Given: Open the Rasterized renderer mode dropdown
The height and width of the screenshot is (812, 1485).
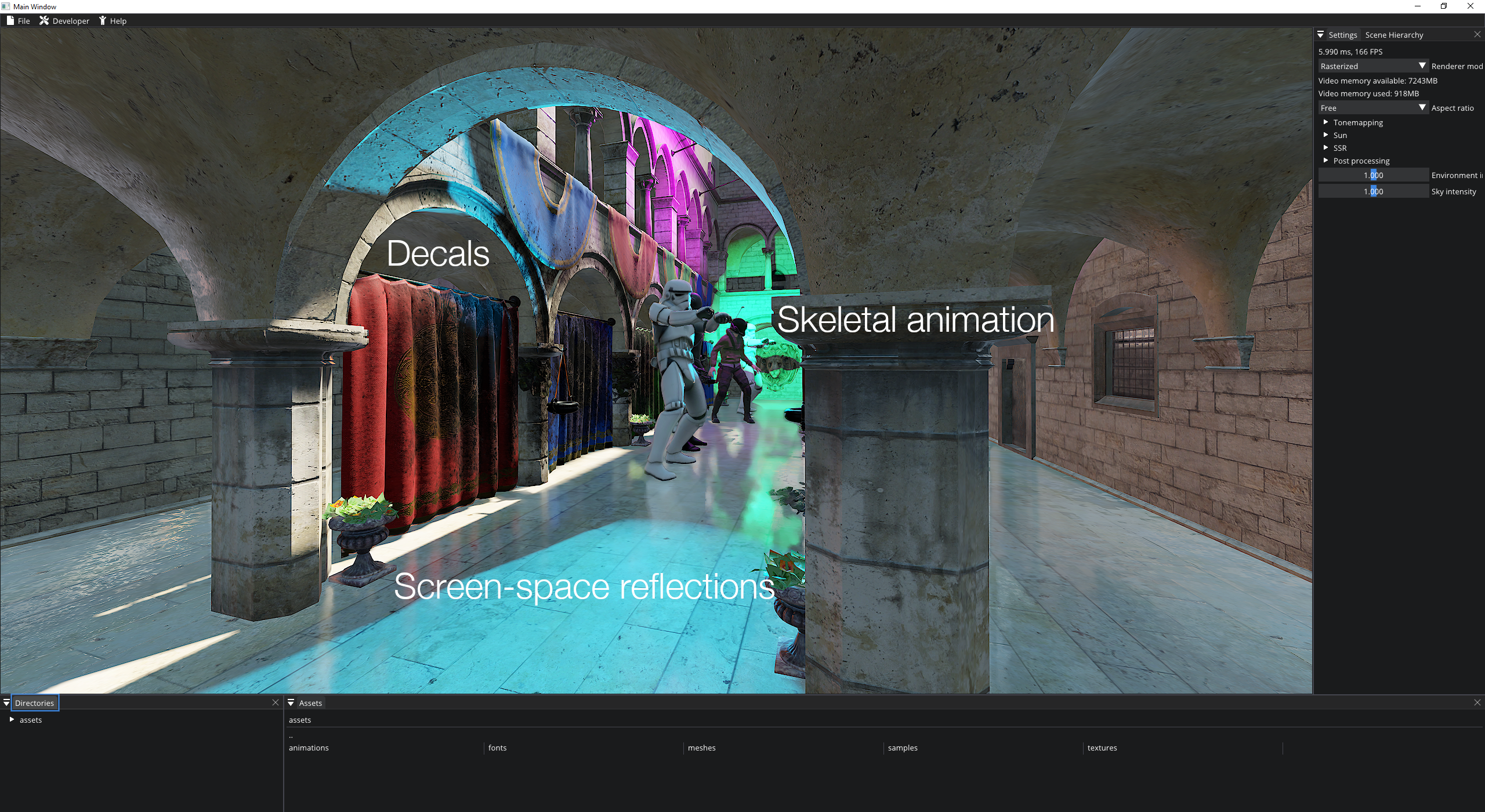Looking at the screenshot, I should [x=1372, y=66].
